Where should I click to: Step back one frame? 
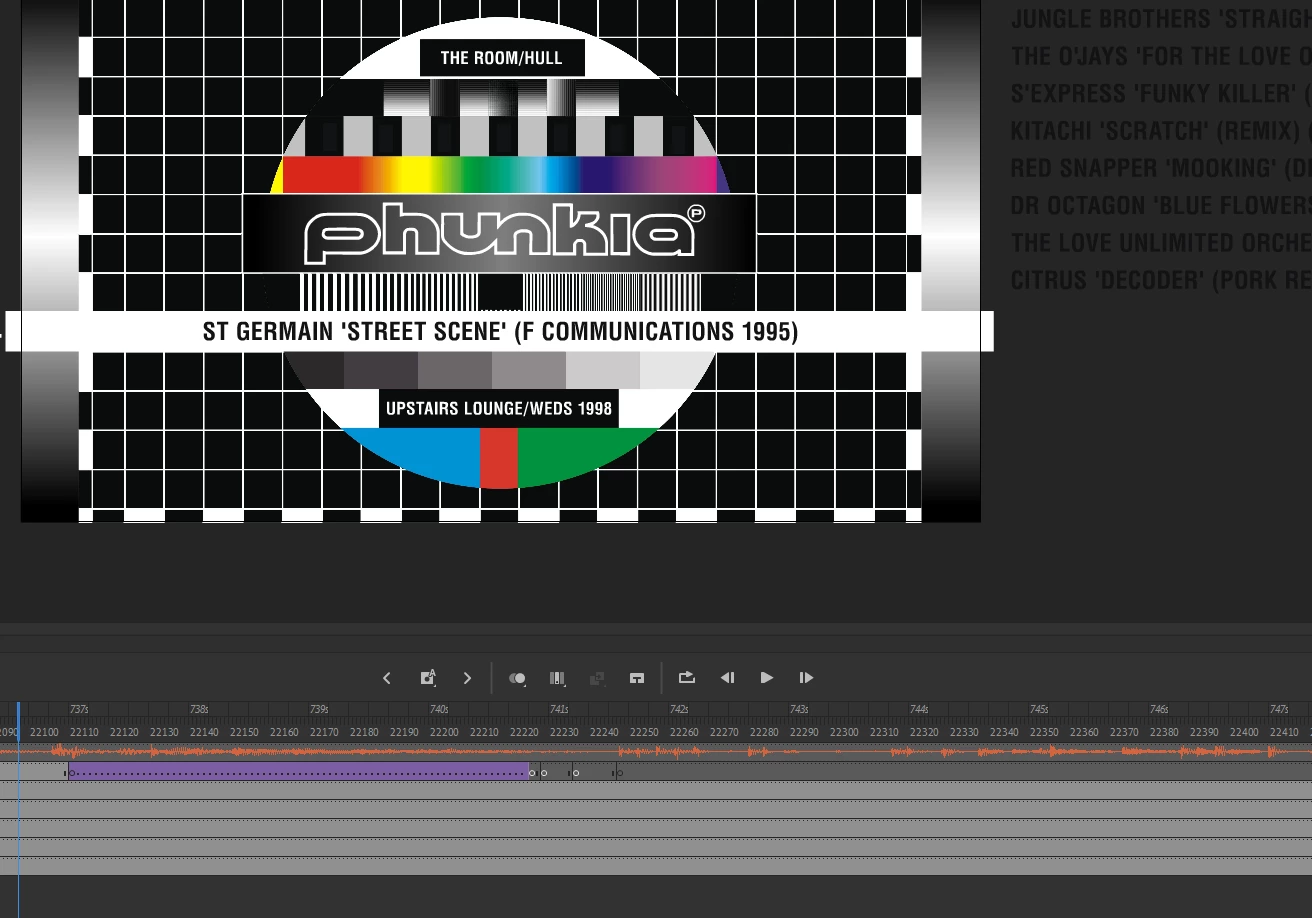click(727, 678)
